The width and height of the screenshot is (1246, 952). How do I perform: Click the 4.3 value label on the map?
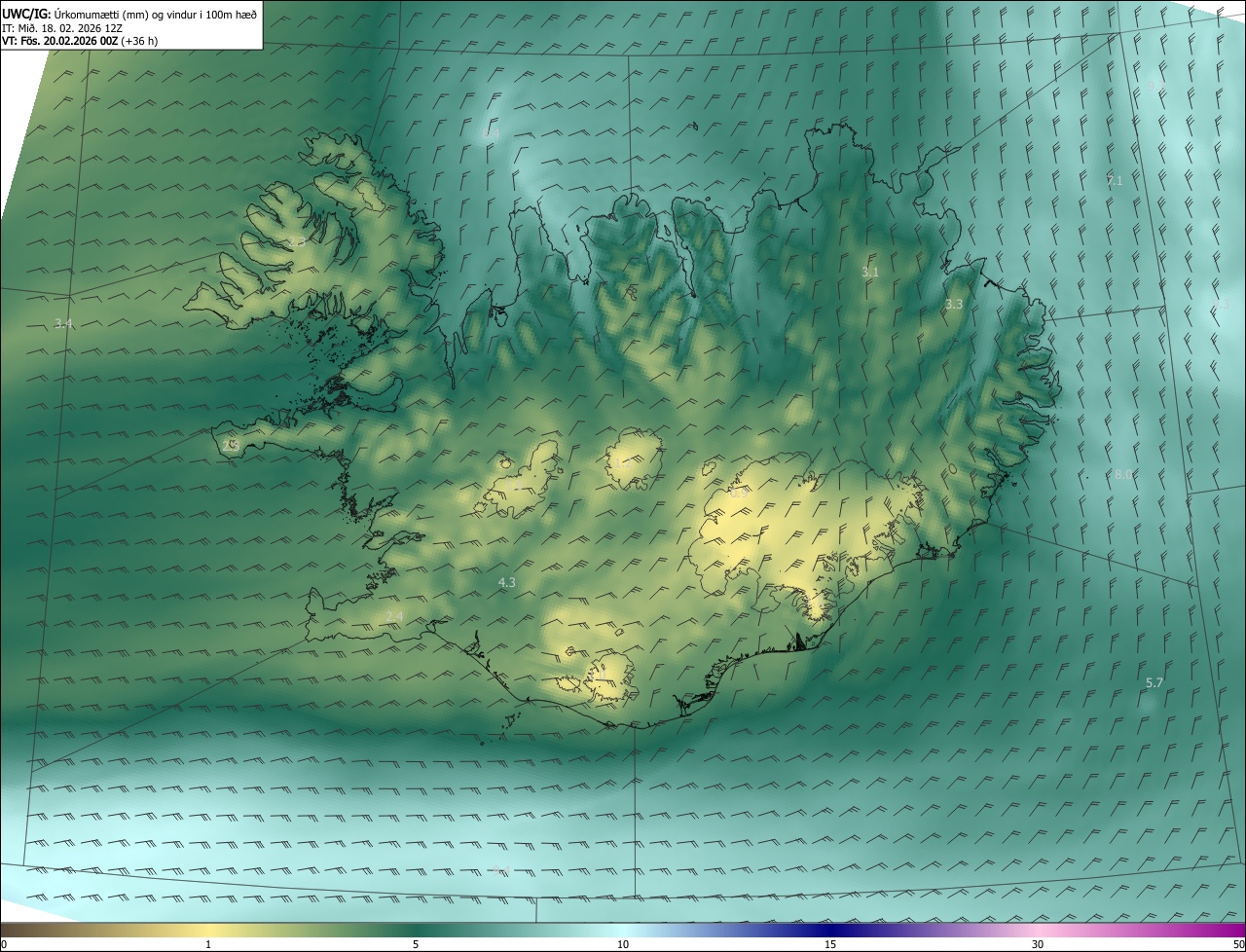[x=506, y=583]
